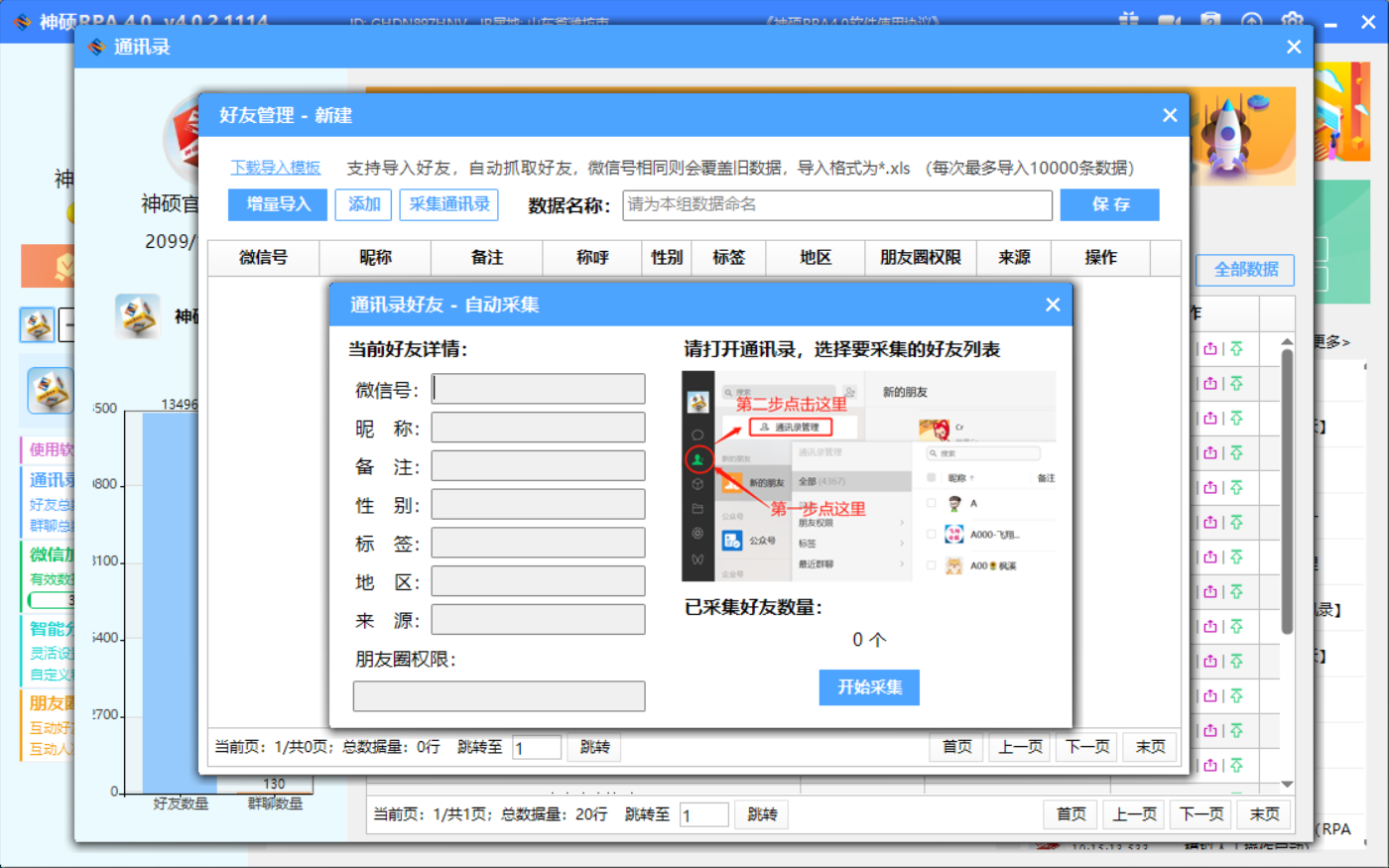This screenshot has width=1389, height=868.
Task: Click 下一页 in the 通讯录 window footer
Action: tap(1201, 814)
